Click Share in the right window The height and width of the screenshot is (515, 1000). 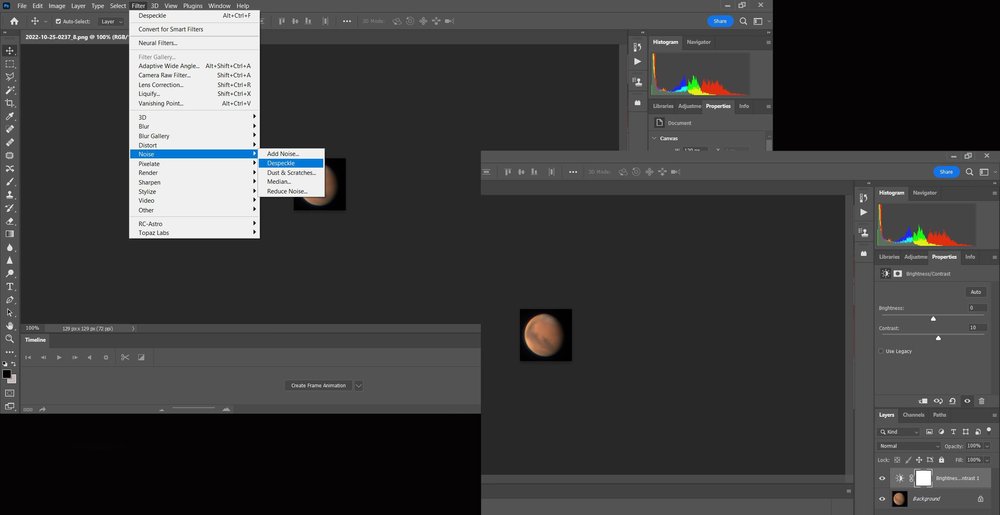[946, 171]
